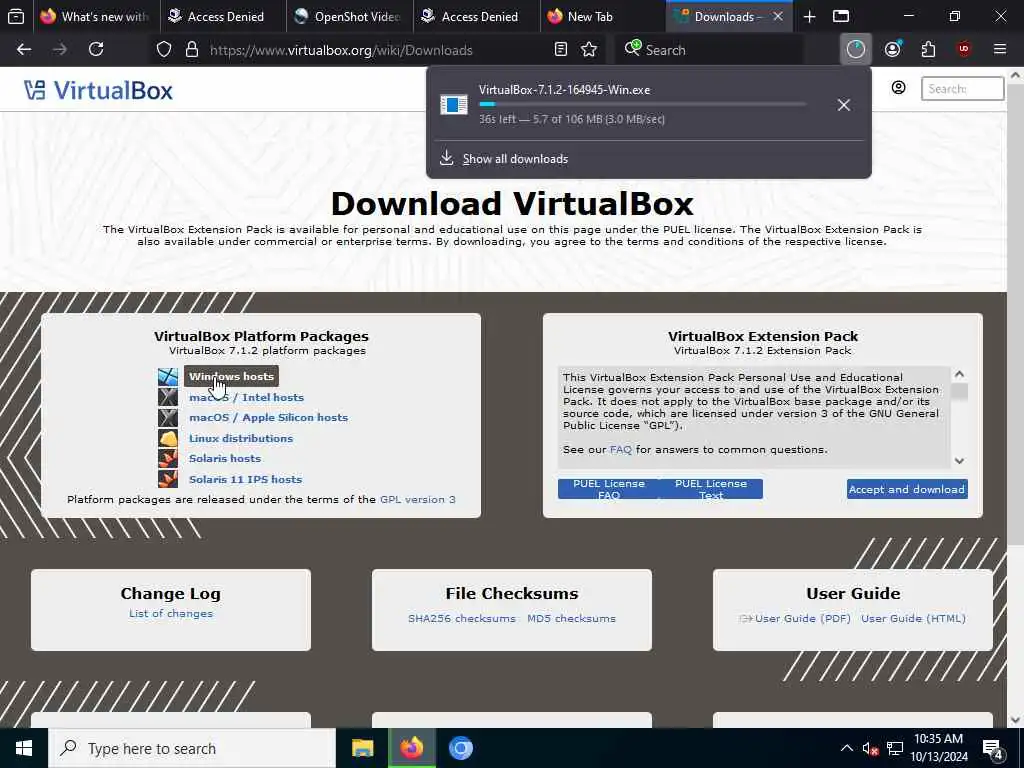Show hidden system tray icons
The width and height of the screenshot is (1024, 768).
click(x=846, y=748)
